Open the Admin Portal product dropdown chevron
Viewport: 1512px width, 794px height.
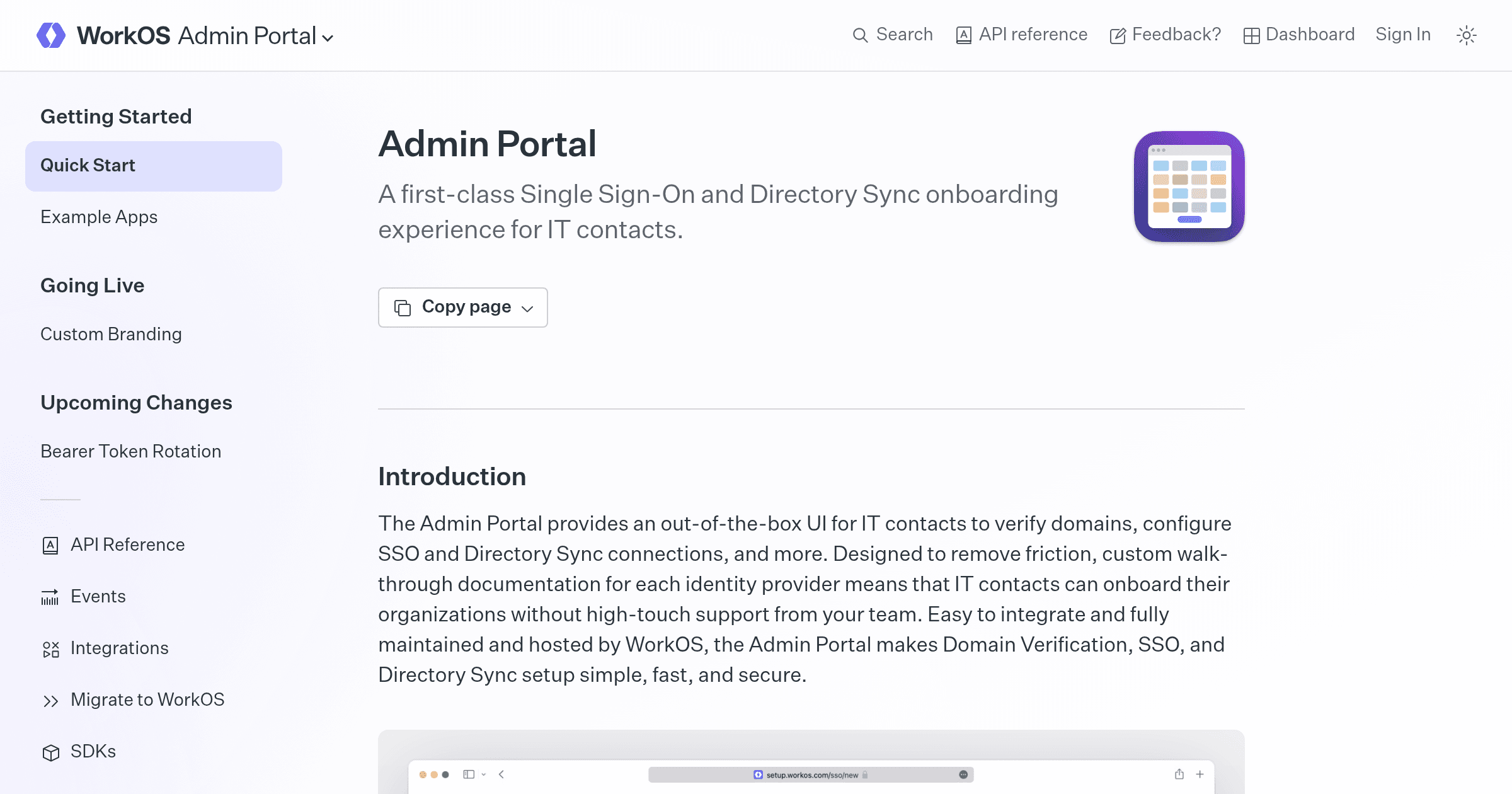point(328,38)
